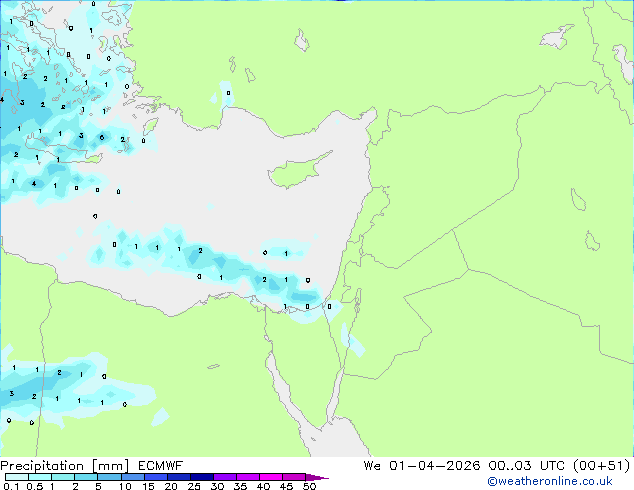
Task: Click the "00..03 UTC" time text
Action: [525, 466]
